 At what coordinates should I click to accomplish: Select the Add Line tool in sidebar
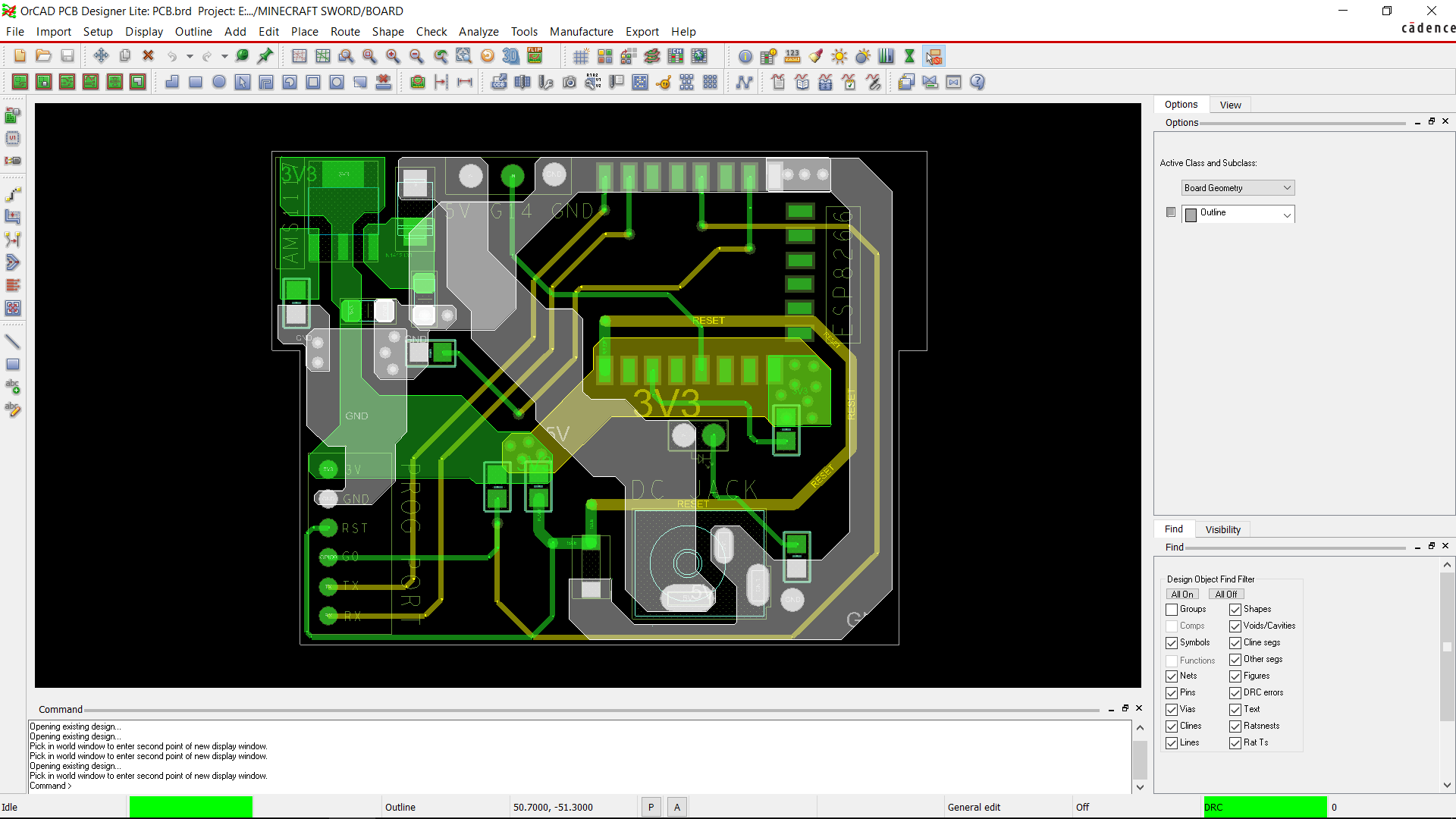pos(13,342)
